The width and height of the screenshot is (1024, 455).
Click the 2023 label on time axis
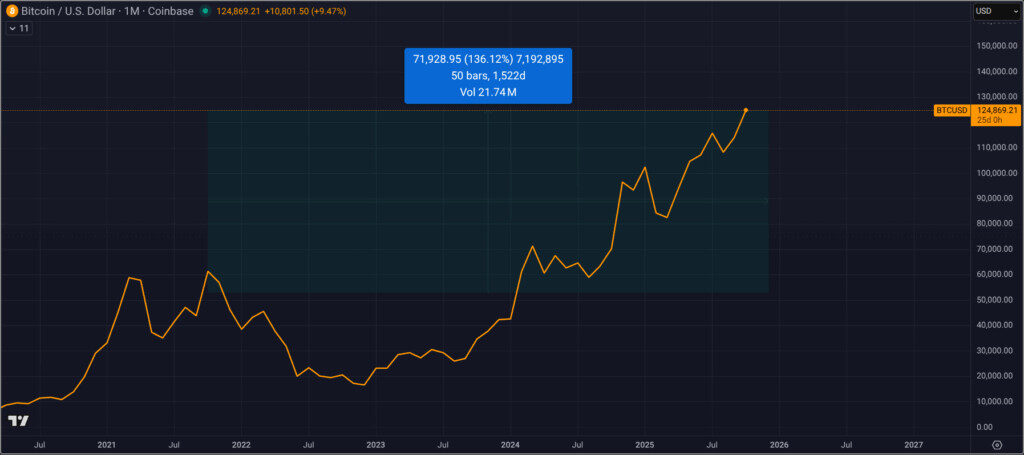[375, 443]
